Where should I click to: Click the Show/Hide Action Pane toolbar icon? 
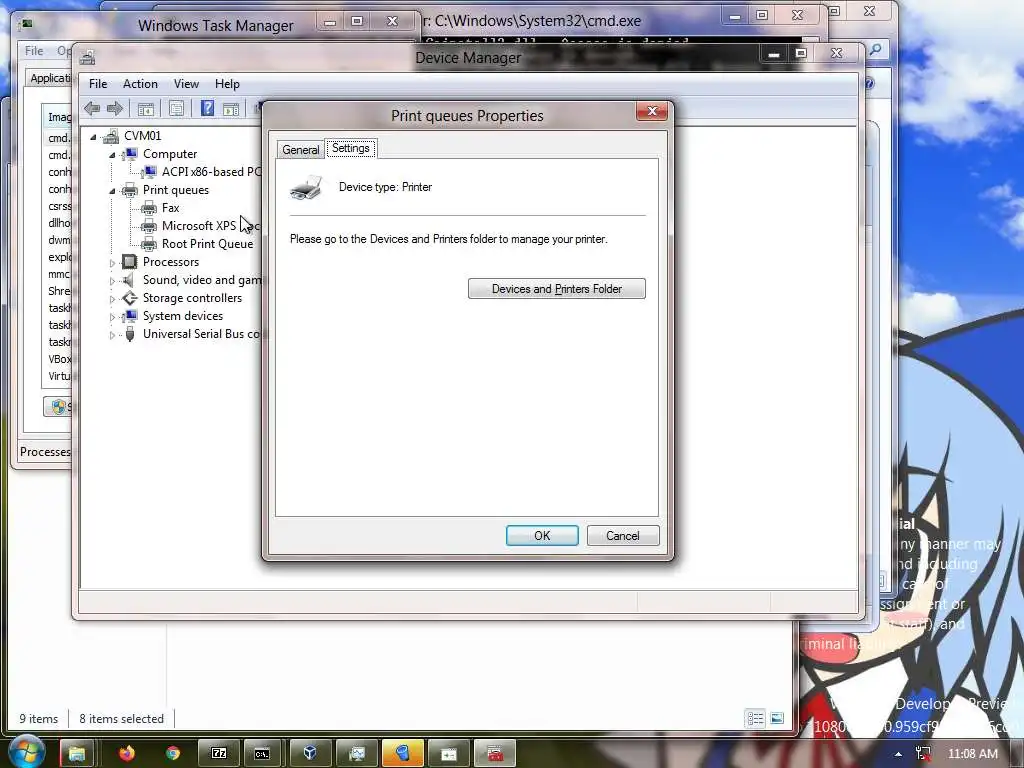[231, 109]
